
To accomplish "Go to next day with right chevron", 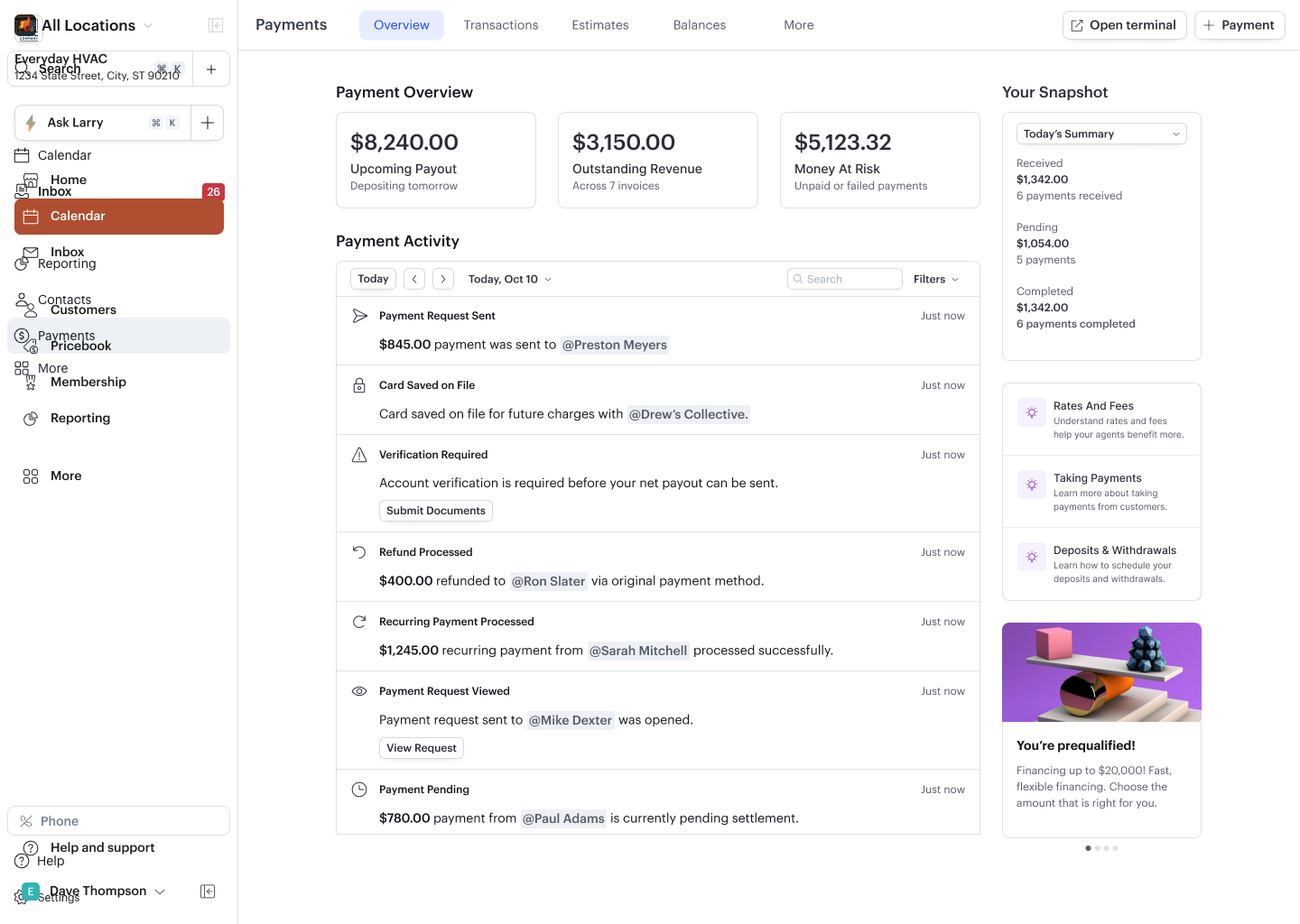I will click(x=443, y=279).
